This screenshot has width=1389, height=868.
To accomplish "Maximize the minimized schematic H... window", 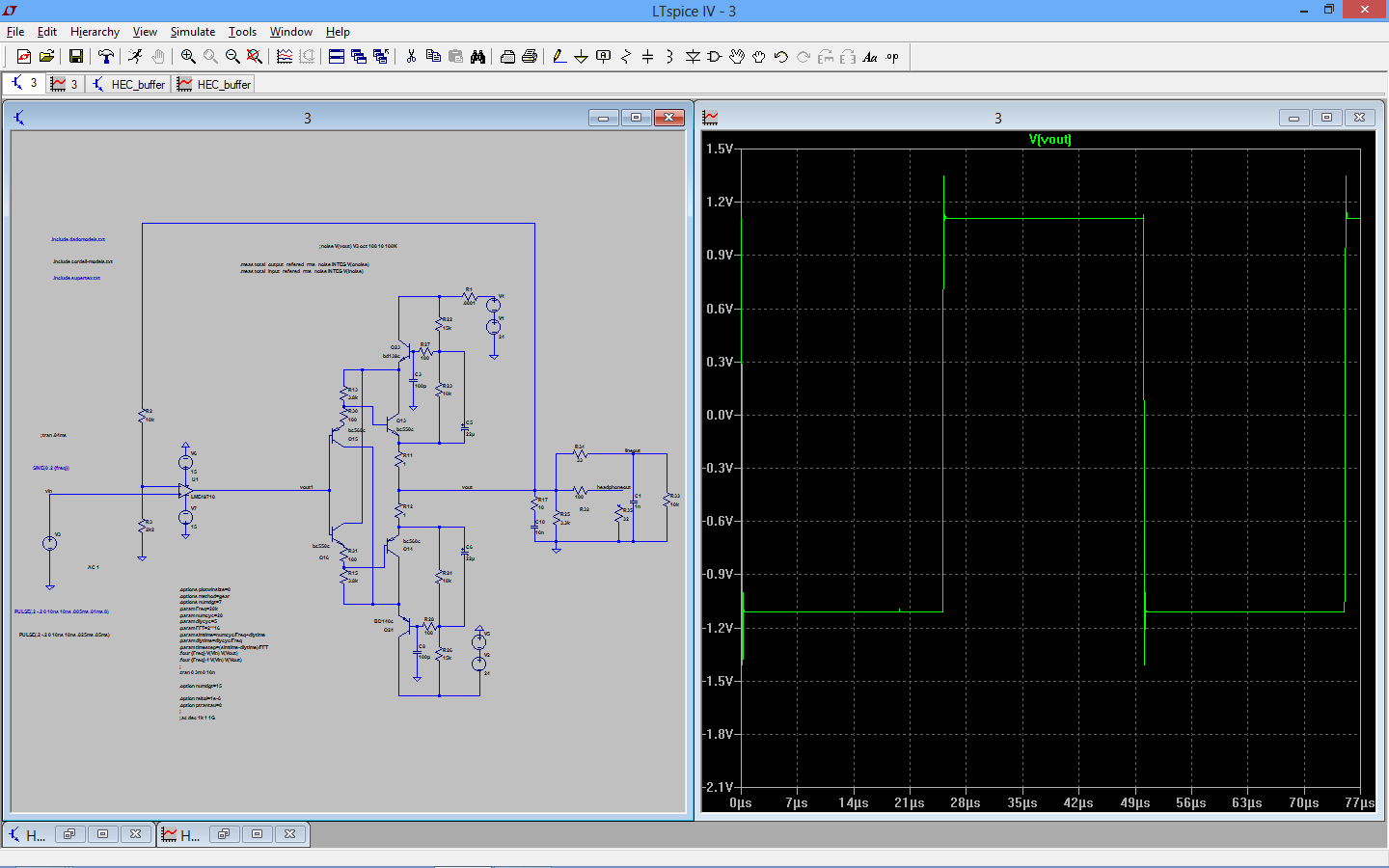I will coord(102,834).
